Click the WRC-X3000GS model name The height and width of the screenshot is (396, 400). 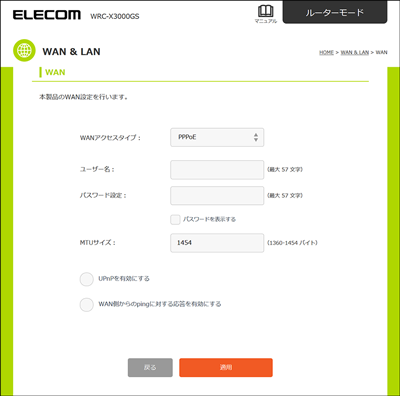115,16
